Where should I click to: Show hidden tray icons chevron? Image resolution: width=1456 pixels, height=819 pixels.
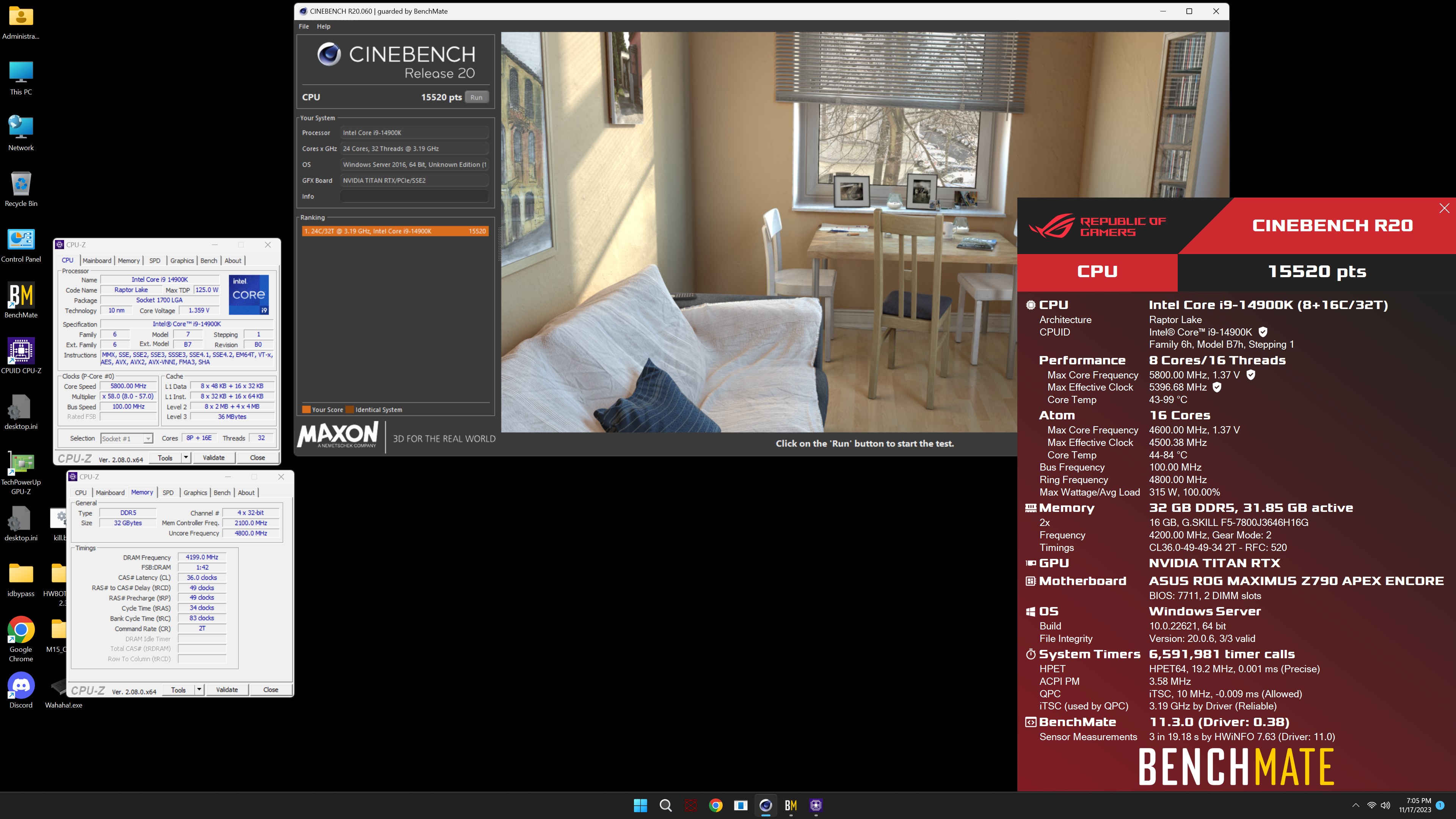click(x=1356, y=805)
